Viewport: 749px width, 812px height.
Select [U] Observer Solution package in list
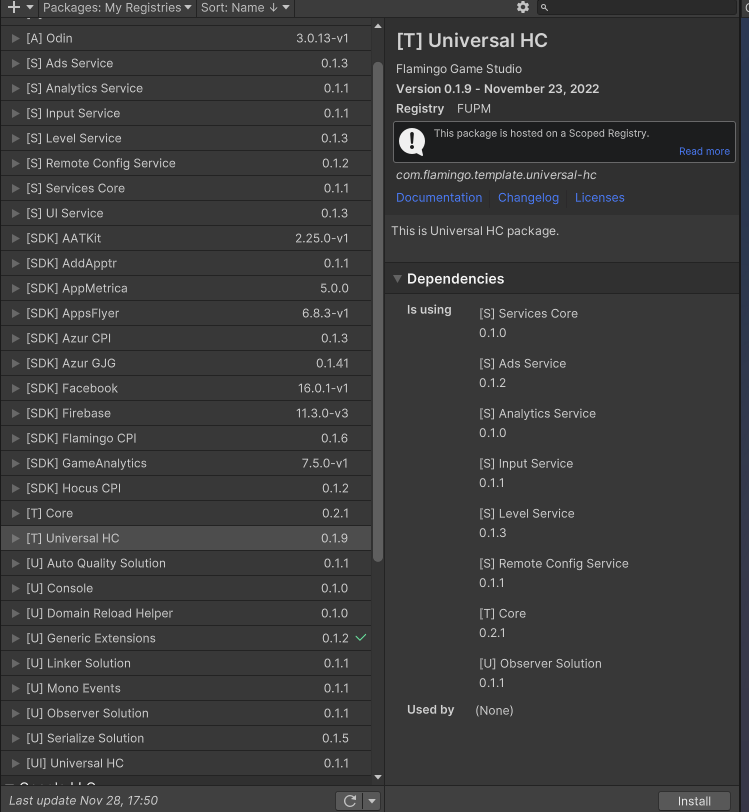point(186,713)
